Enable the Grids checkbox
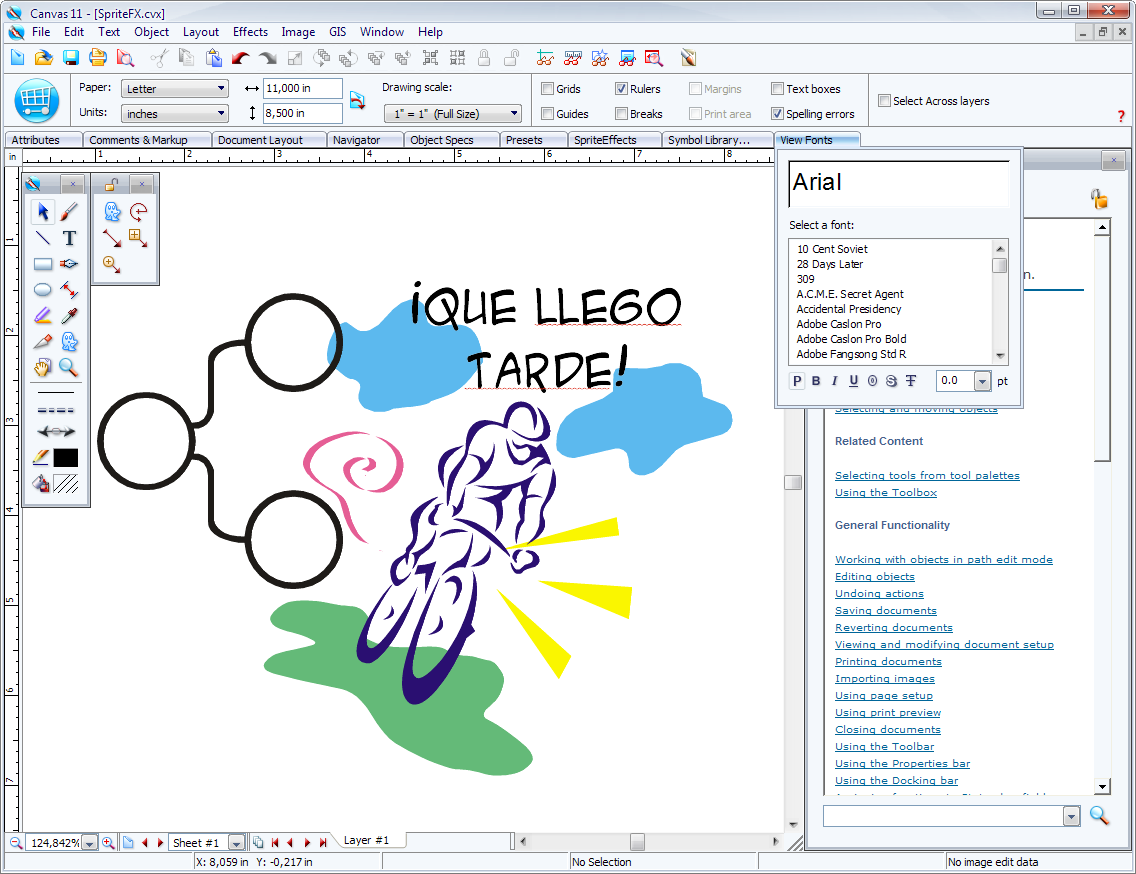This screenshot has height=874, width=1136. [548, 88]
